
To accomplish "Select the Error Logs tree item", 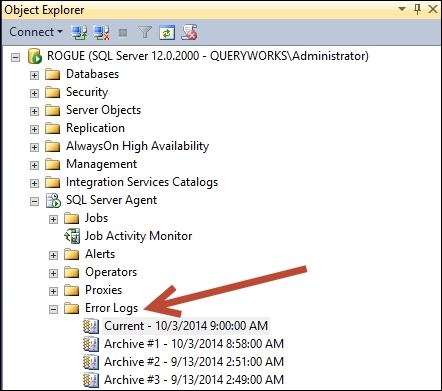I will [111, 308].
